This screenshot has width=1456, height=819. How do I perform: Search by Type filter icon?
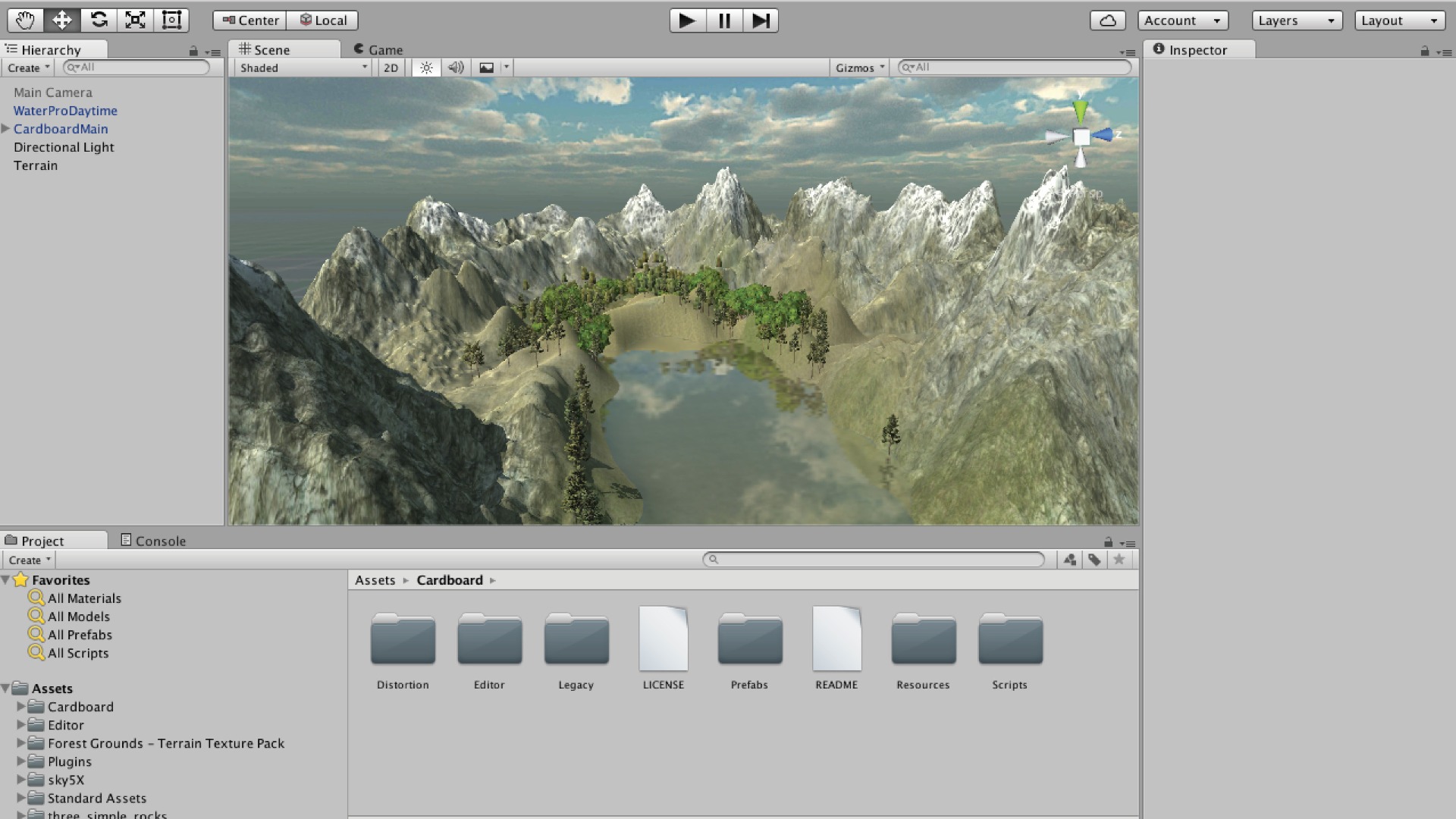tap(1070, 560)
